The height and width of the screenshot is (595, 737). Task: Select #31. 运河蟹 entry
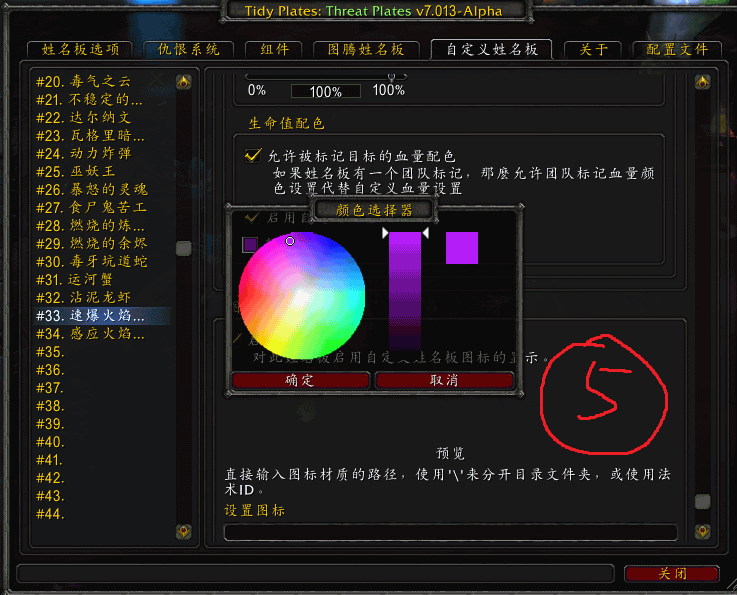click(101, 280)
